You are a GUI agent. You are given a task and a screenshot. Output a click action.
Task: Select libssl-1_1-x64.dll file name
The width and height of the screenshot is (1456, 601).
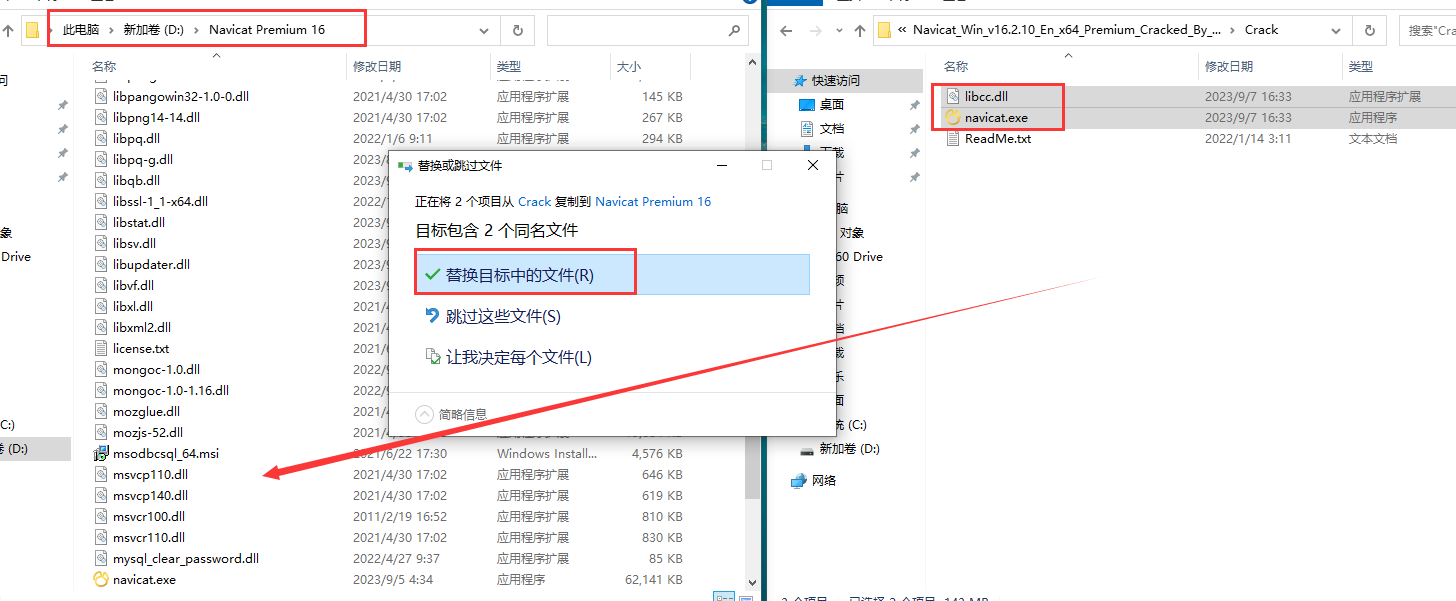click(x=160, y=201)
